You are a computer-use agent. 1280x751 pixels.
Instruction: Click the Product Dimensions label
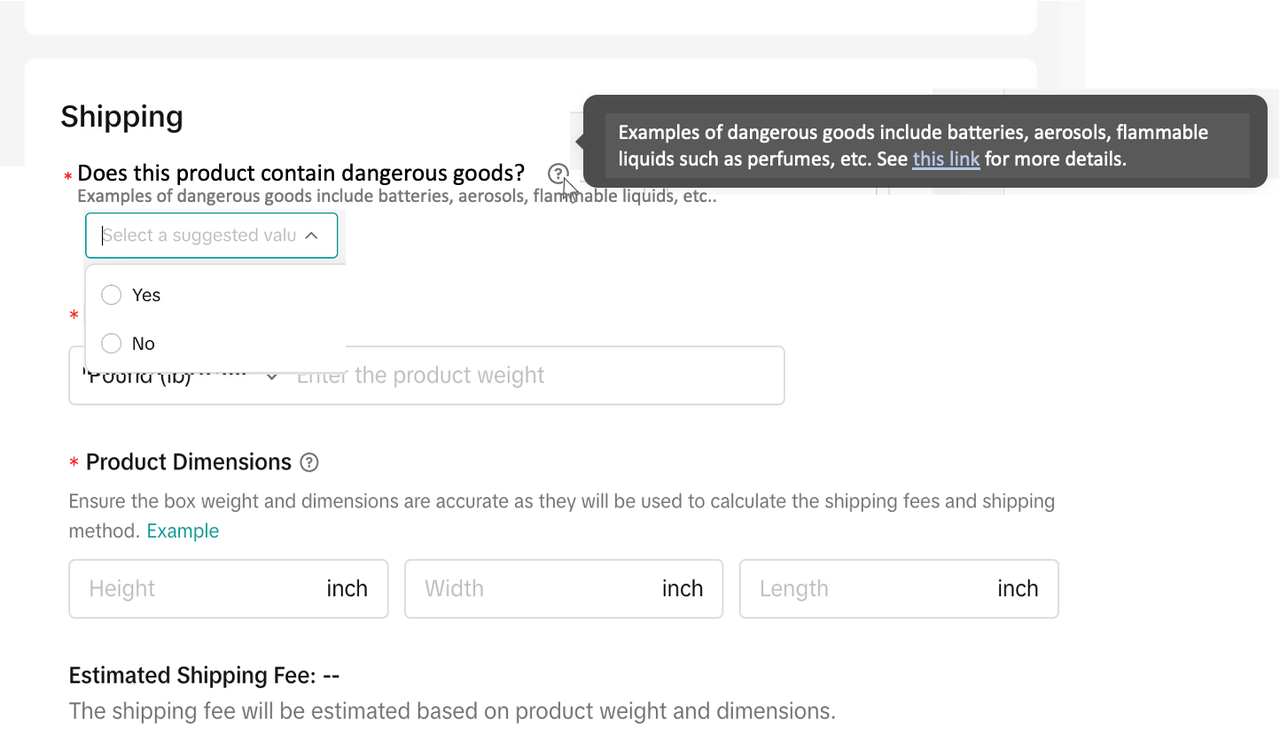(188, 462)
